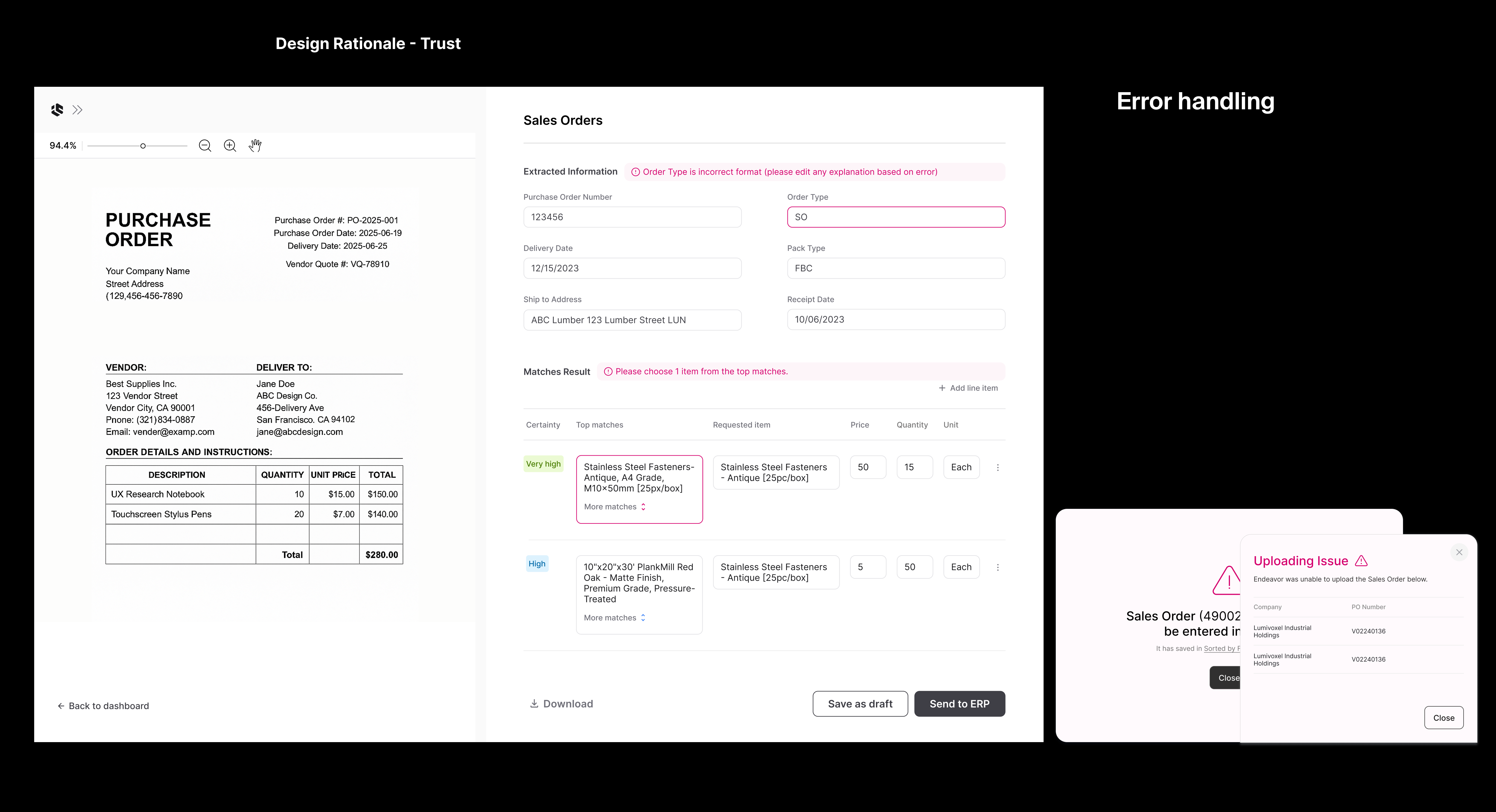Viewport: 1496px width, 812px height.
Task: Open the Unit Each field in first row
Action: point(961,467)
